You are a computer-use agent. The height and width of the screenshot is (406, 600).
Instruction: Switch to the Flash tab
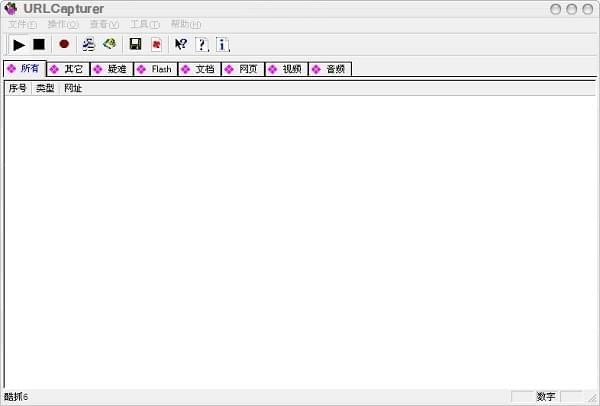[156, 69]
